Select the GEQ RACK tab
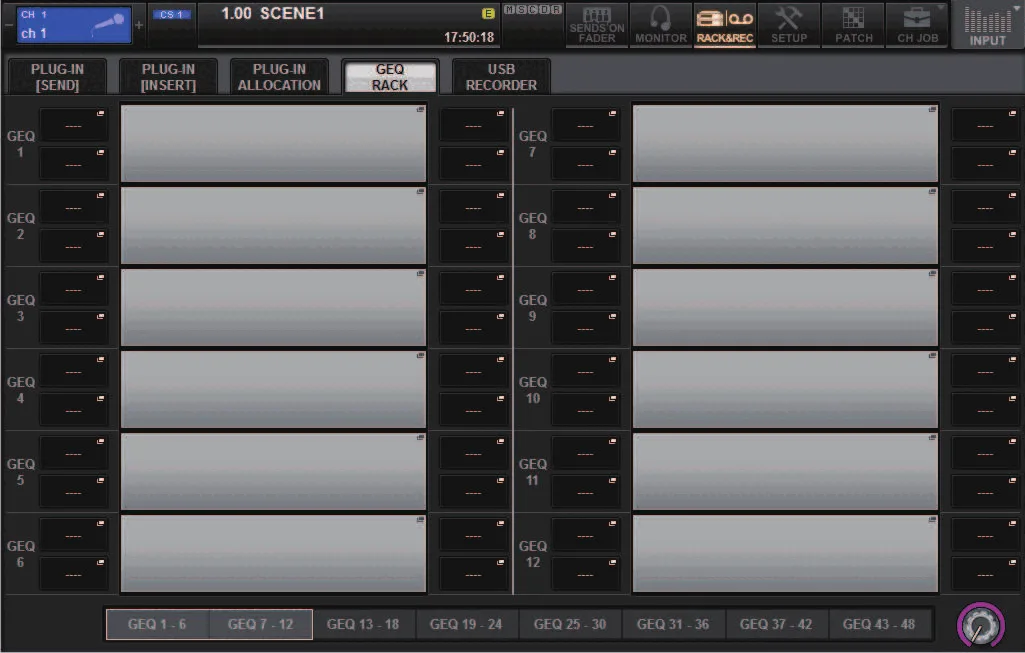 point(390,77)
